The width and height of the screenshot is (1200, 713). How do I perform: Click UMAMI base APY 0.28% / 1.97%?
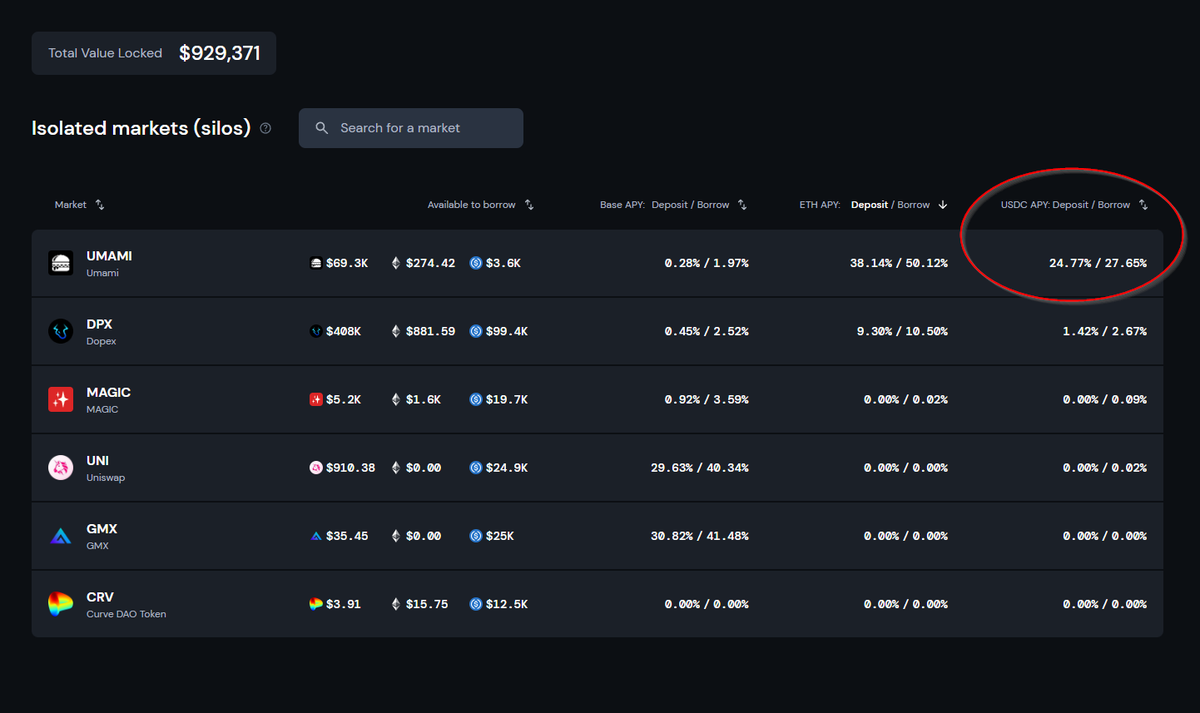coord(706,263)
